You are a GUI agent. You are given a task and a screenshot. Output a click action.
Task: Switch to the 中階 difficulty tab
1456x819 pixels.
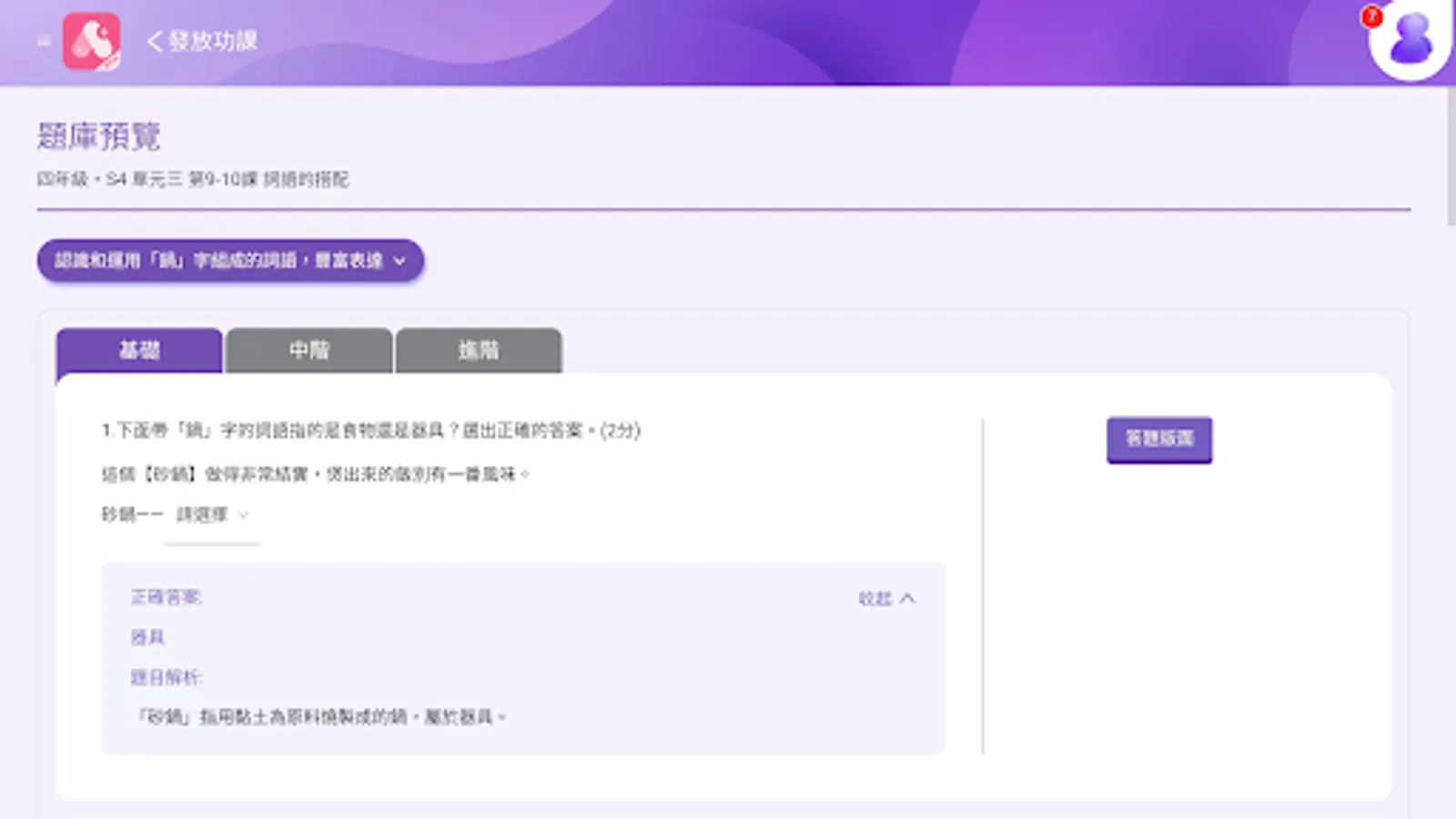309,350
